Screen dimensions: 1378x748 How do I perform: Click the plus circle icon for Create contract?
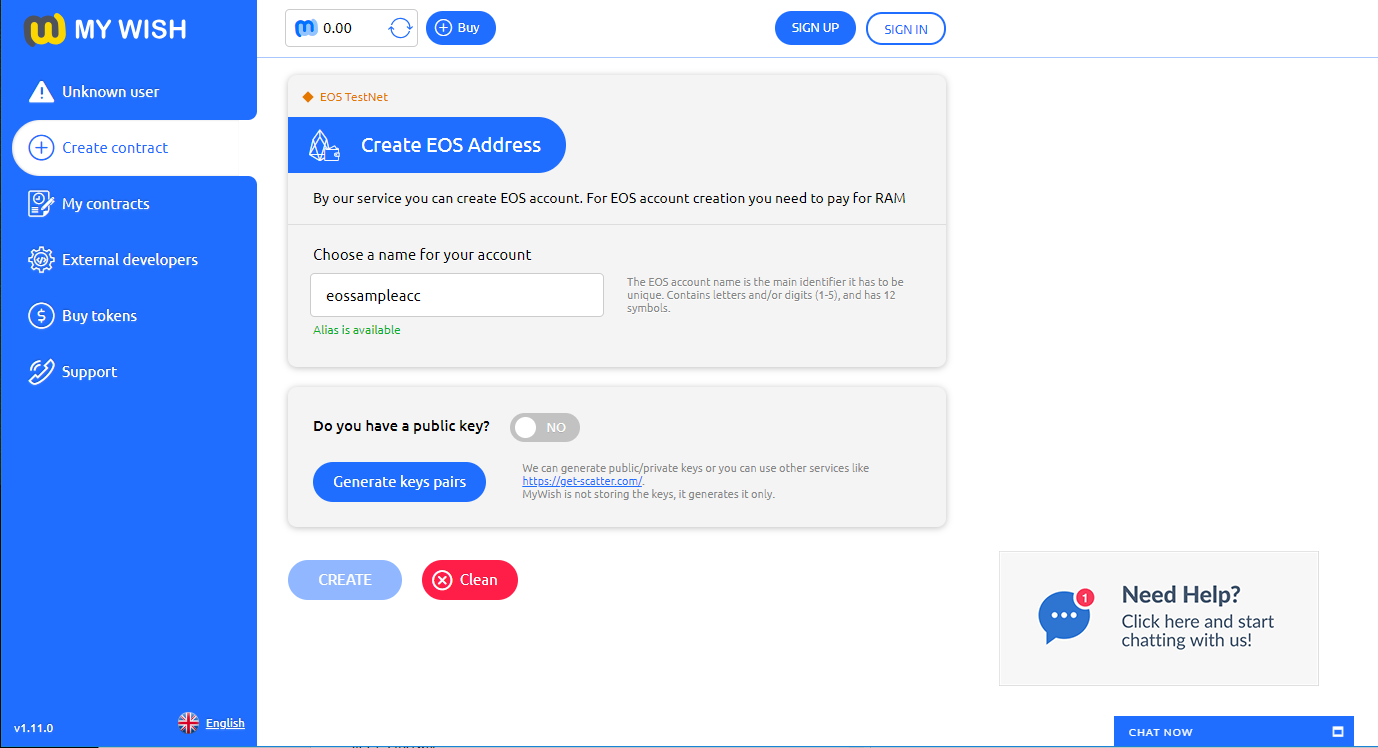[x=41, y=148]
